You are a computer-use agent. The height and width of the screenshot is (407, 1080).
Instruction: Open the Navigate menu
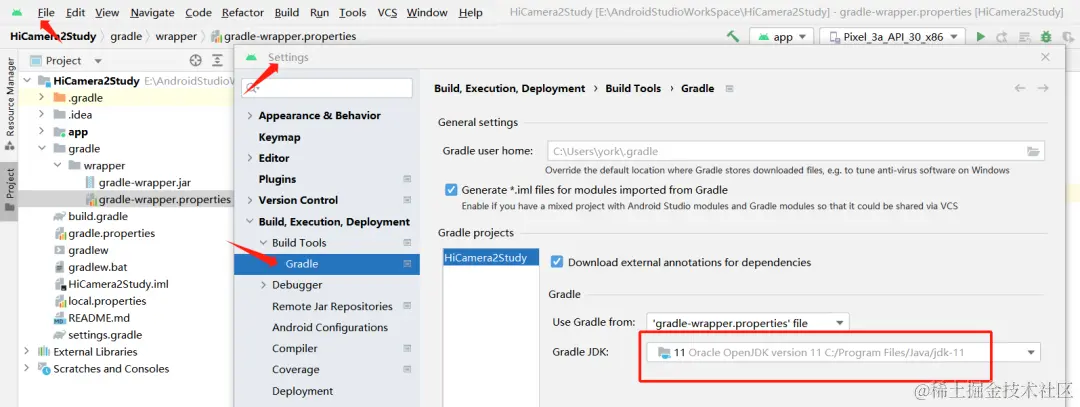point(152,12)
